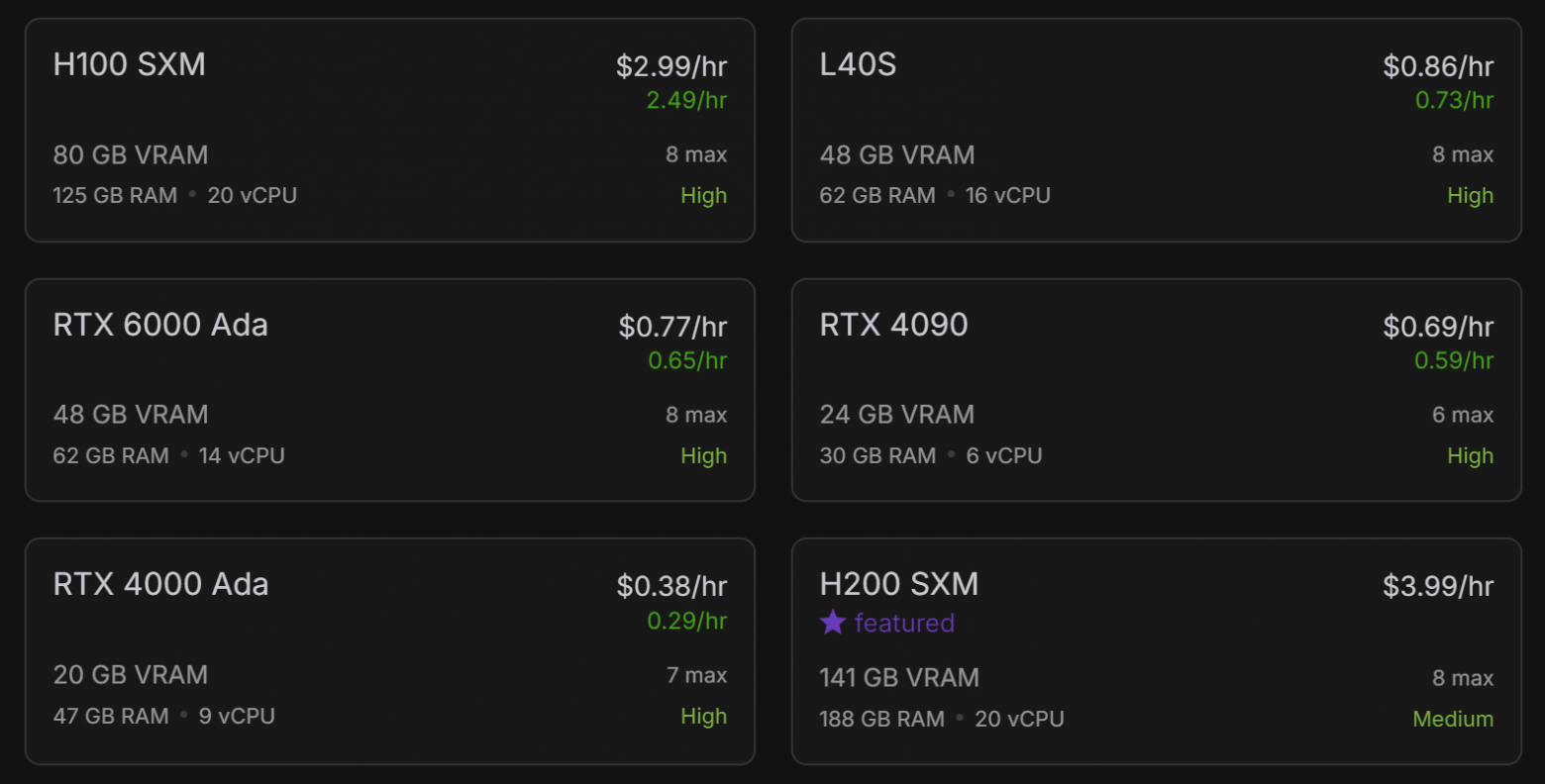This screenshot has height=784, width=1545.
Task: Click the $0.86/hr price on L40S
Action: pyautogui.click(x=1438, y=66)
